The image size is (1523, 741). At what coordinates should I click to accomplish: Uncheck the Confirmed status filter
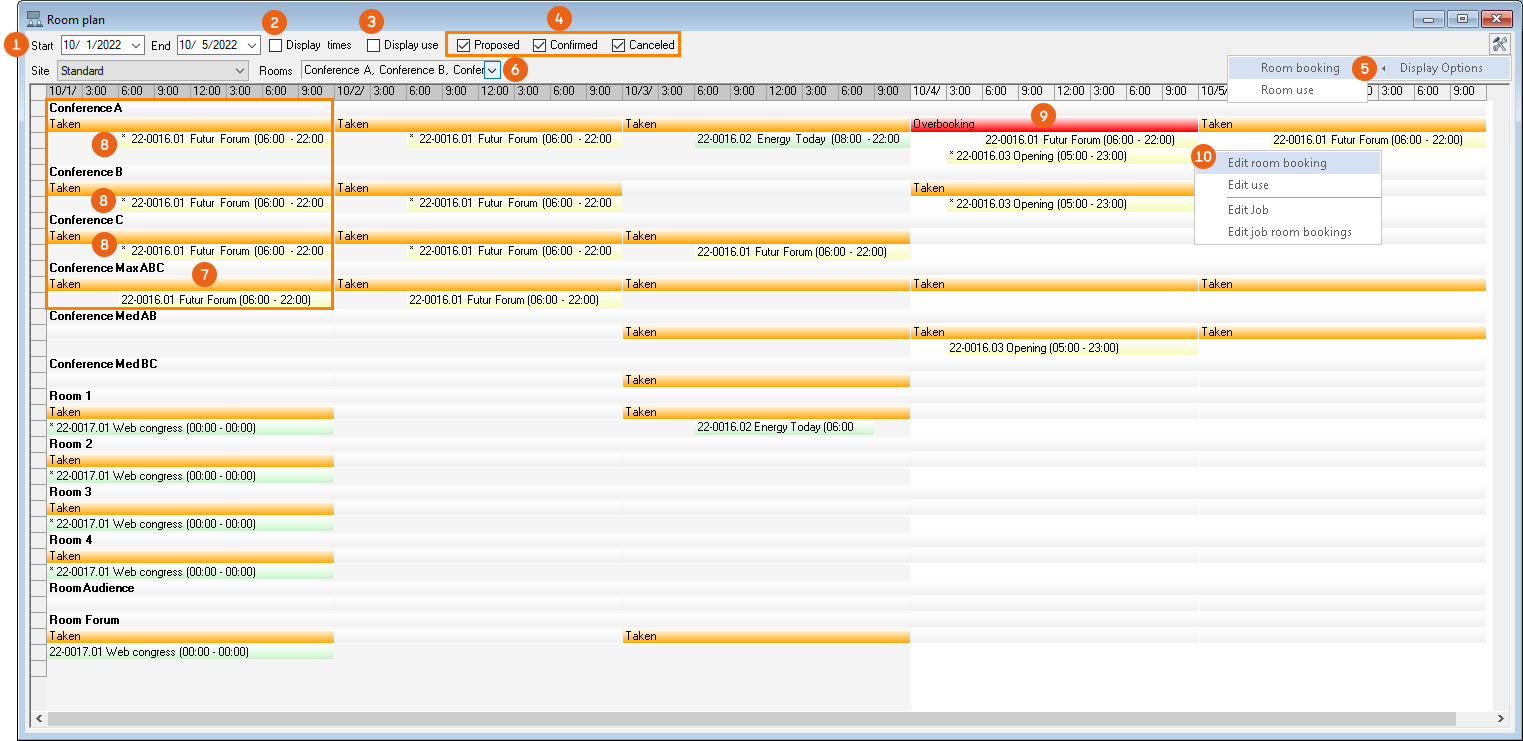(540, 45)
